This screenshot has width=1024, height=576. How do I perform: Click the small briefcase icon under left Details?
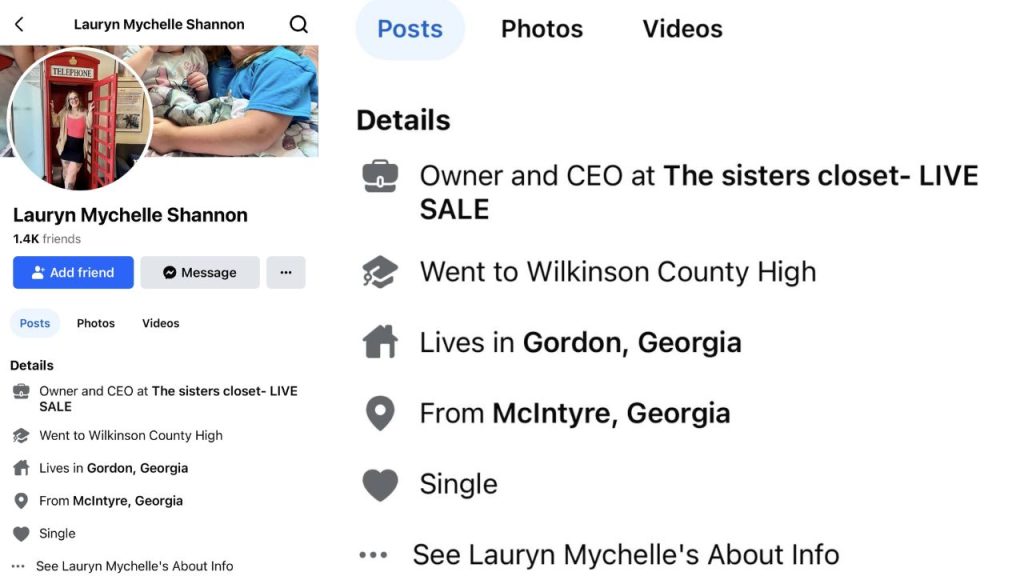tap(20, 392)
